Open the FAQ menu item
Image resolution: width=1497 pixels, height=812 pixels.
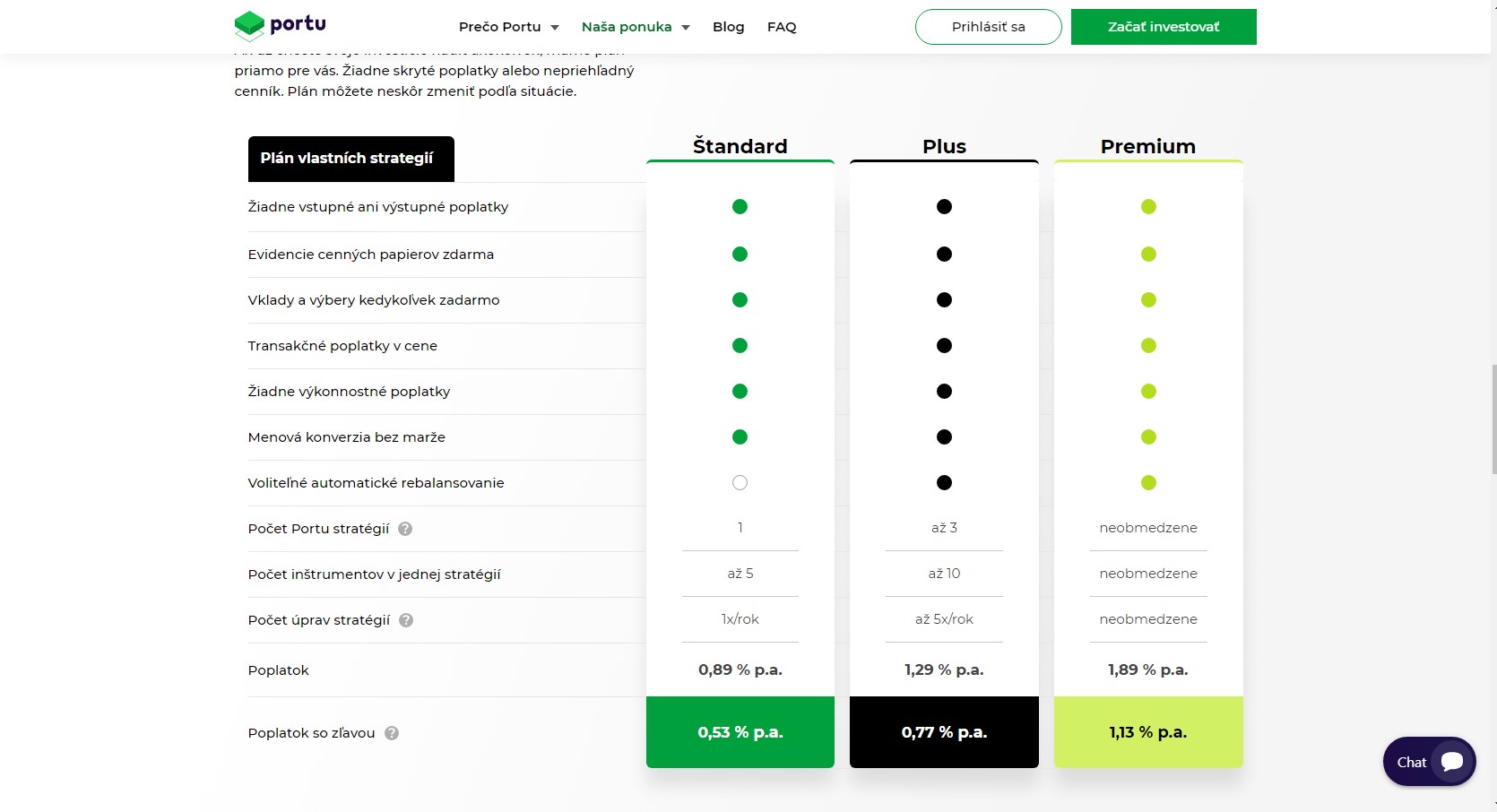pos(782,27)
